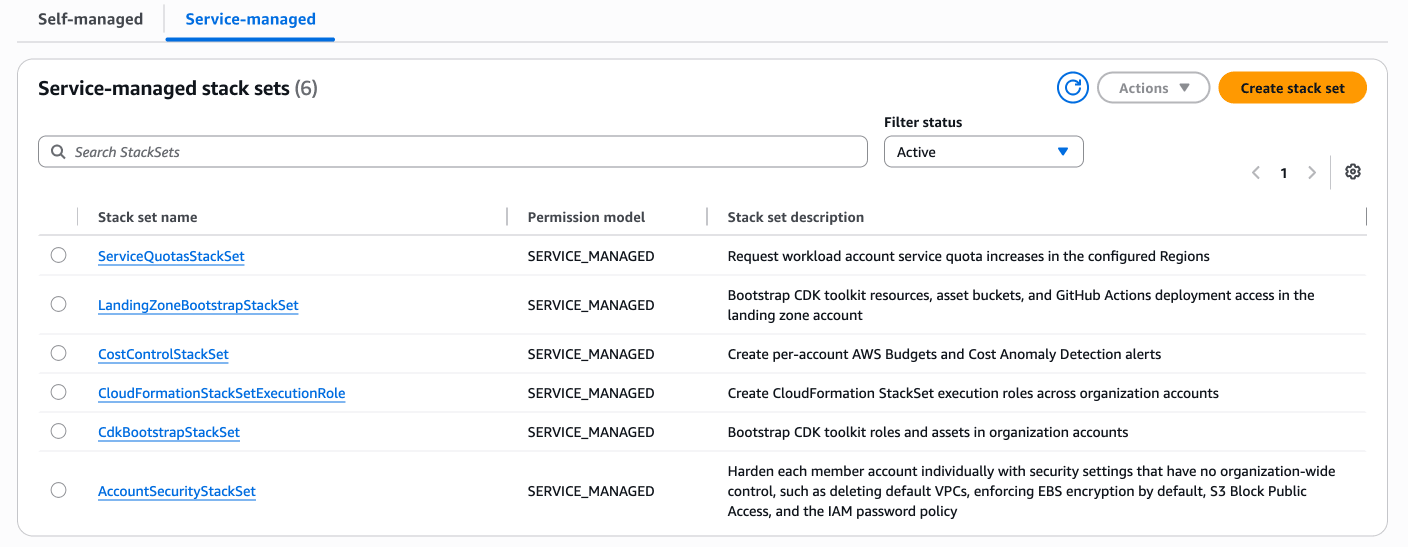Click description 'Request workload account service quota increases'

point(969,256)
